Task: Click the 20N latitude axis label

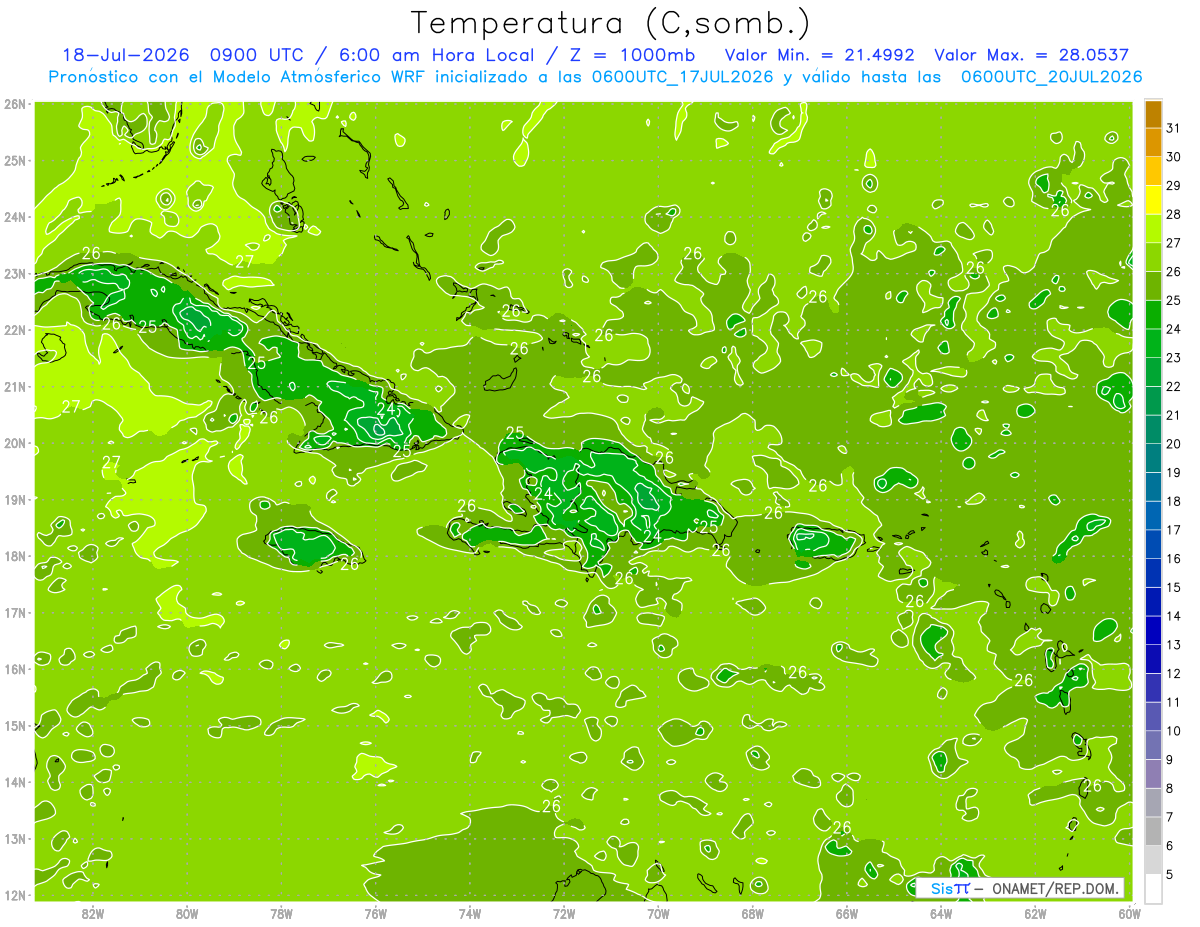Action: tap(15, 443)
